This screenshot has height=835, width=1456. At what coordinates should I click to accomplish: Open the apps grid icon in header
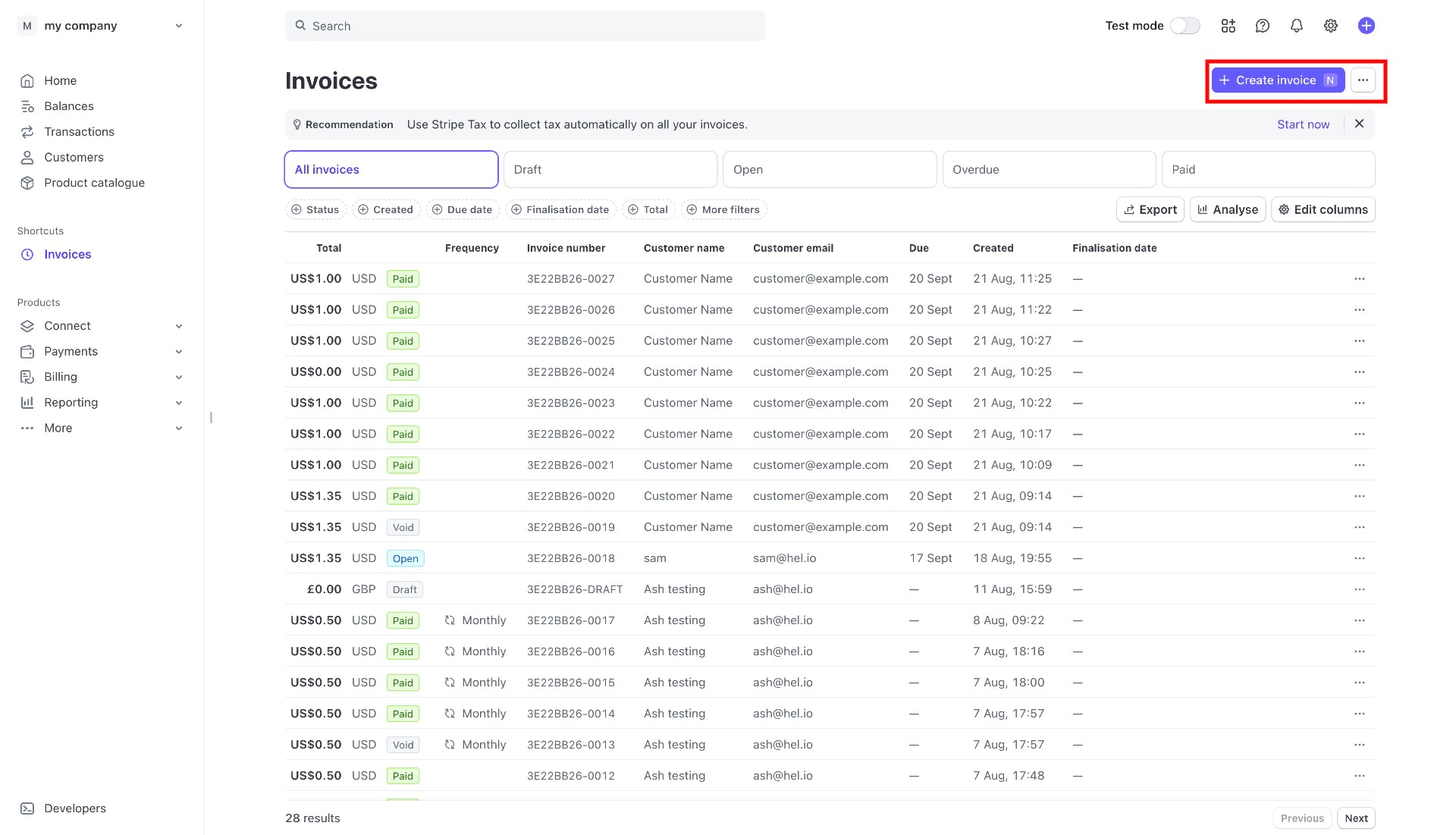(x=1228, y=26)
